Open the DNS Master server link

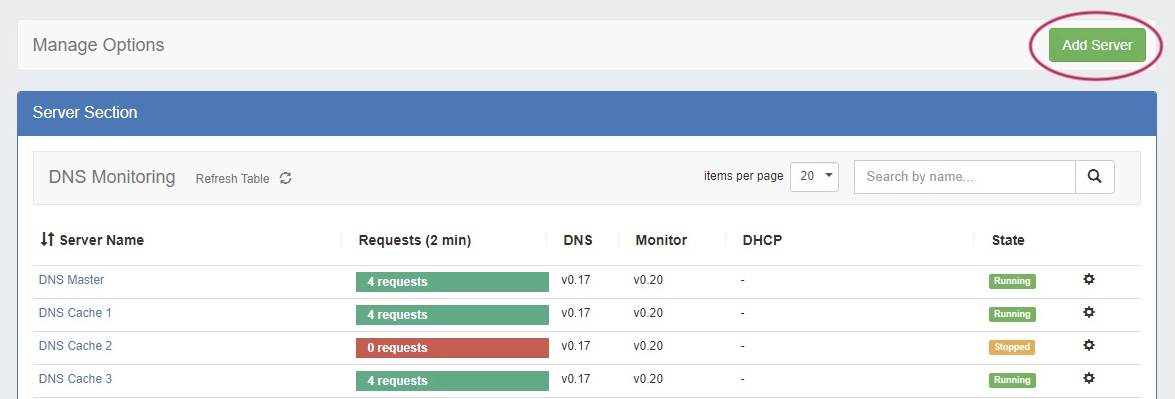point(71,280)
